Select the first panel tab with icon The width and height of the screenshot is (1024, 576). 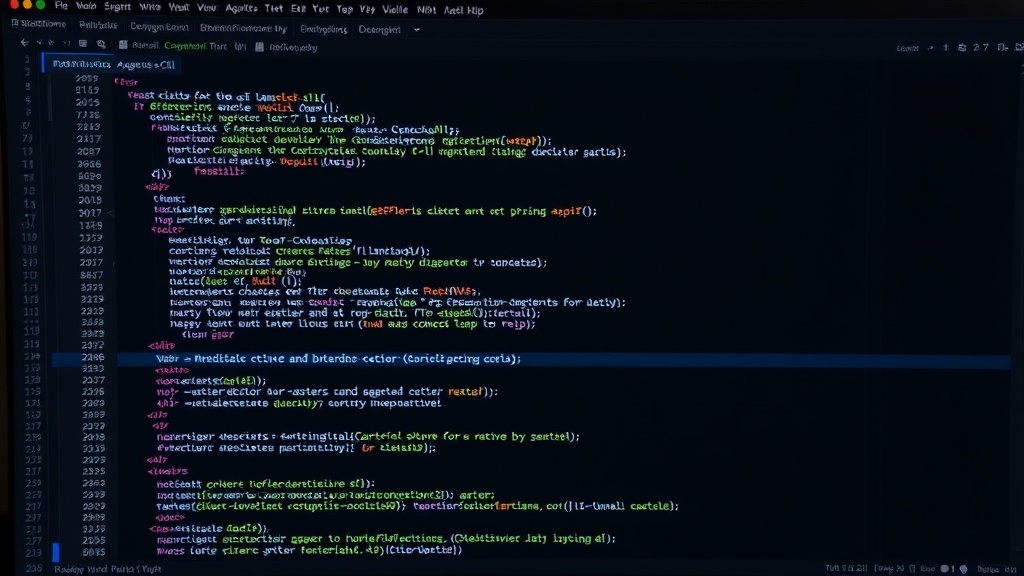[x=39, y=24]
